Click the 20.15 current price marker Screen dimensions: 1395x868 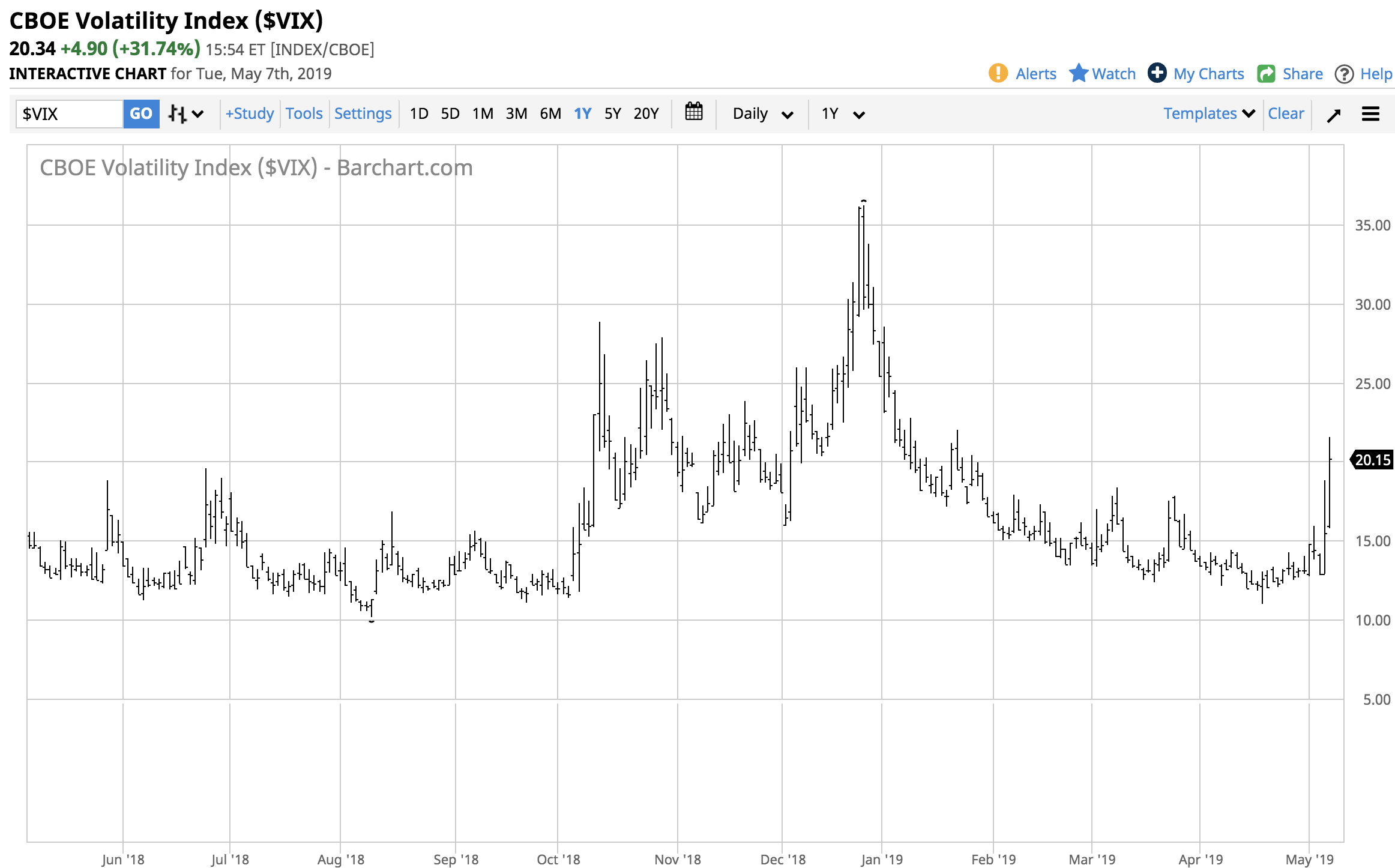(x=1371, y=460)
